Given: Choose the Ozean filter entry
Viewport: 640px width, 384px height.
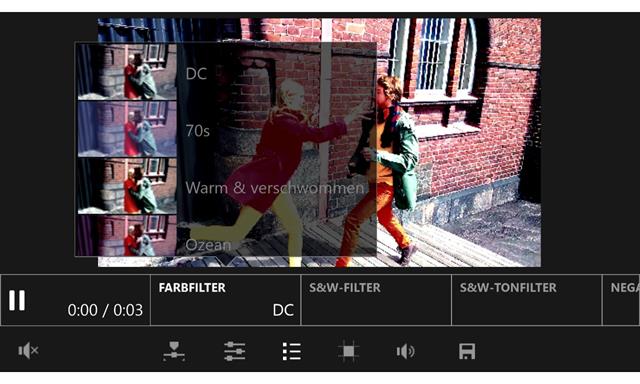Looking at the screenshot, I should coord(208,244).
